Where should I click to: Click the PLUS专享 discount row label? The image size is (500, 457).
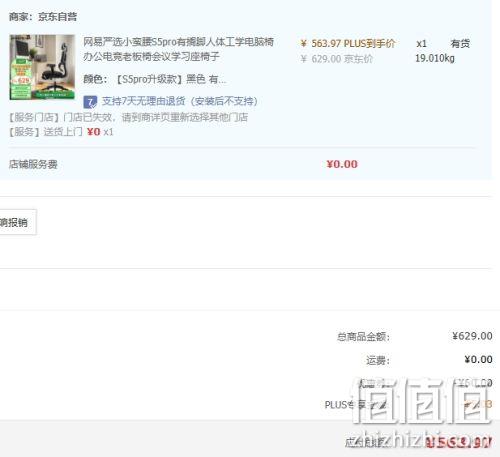coord(355,405)
